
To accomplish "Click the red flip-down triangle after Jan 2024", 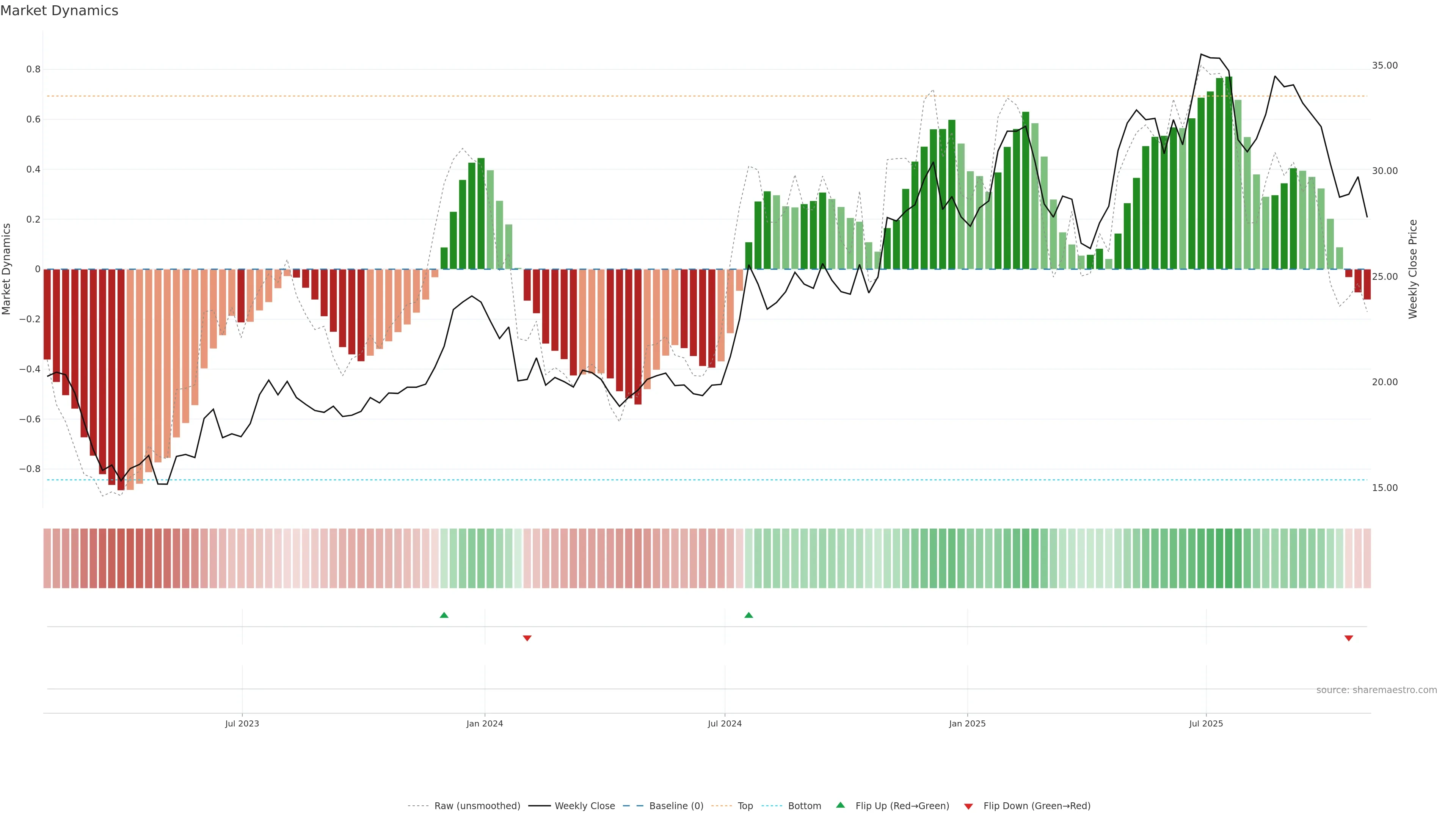I will point(527,638).
